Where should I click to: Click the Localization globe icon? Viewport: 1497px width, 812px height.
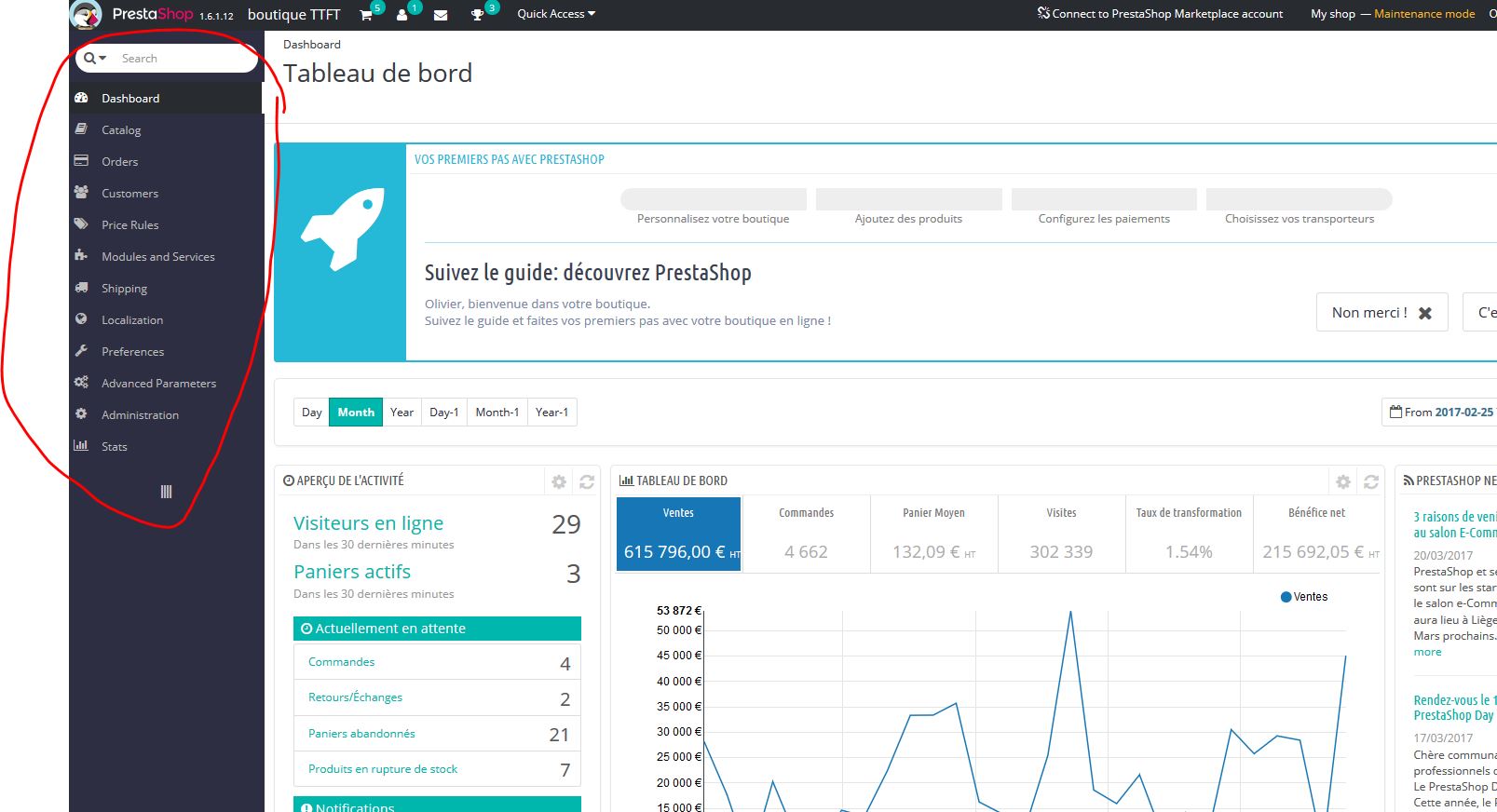[81, 318]
